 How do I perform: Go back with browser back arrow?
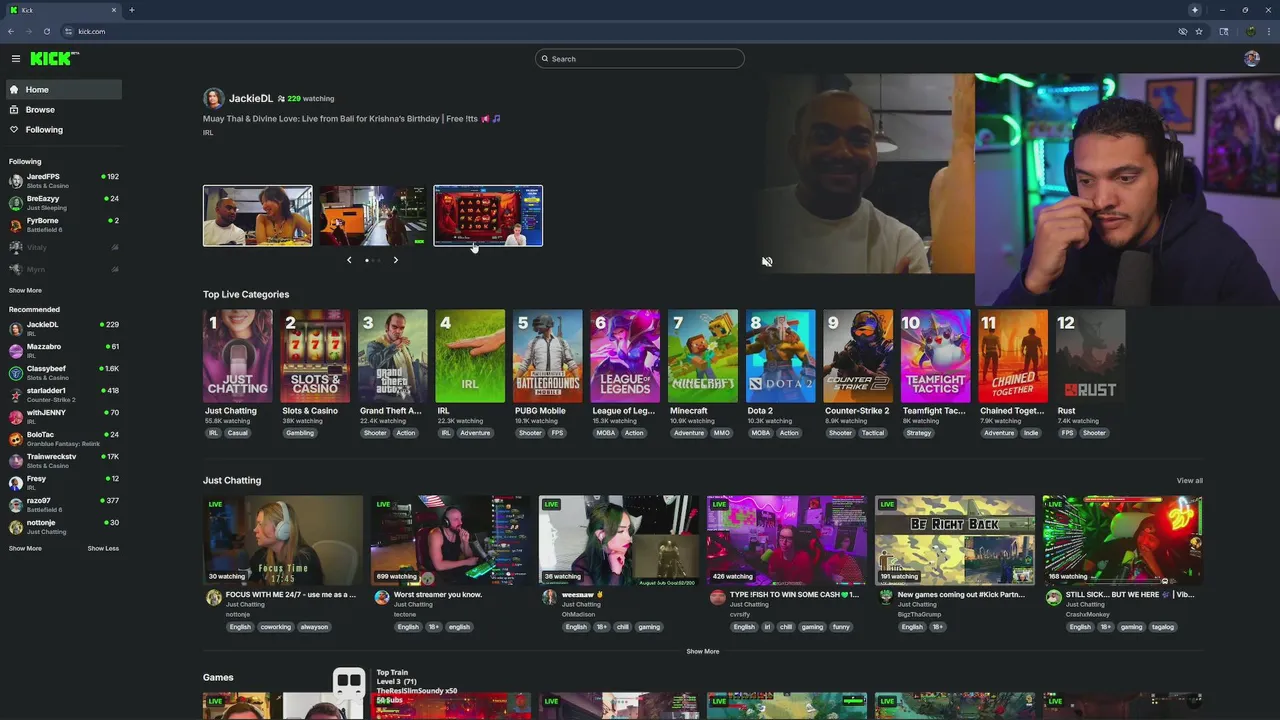11,31
